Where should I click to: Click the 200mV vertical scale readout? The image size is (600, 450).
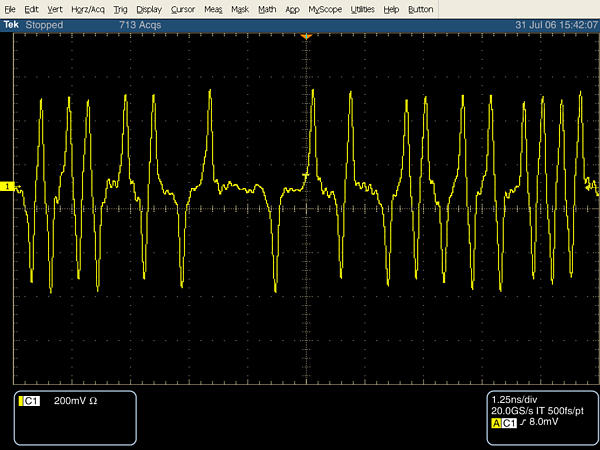(x=72, y=400)
